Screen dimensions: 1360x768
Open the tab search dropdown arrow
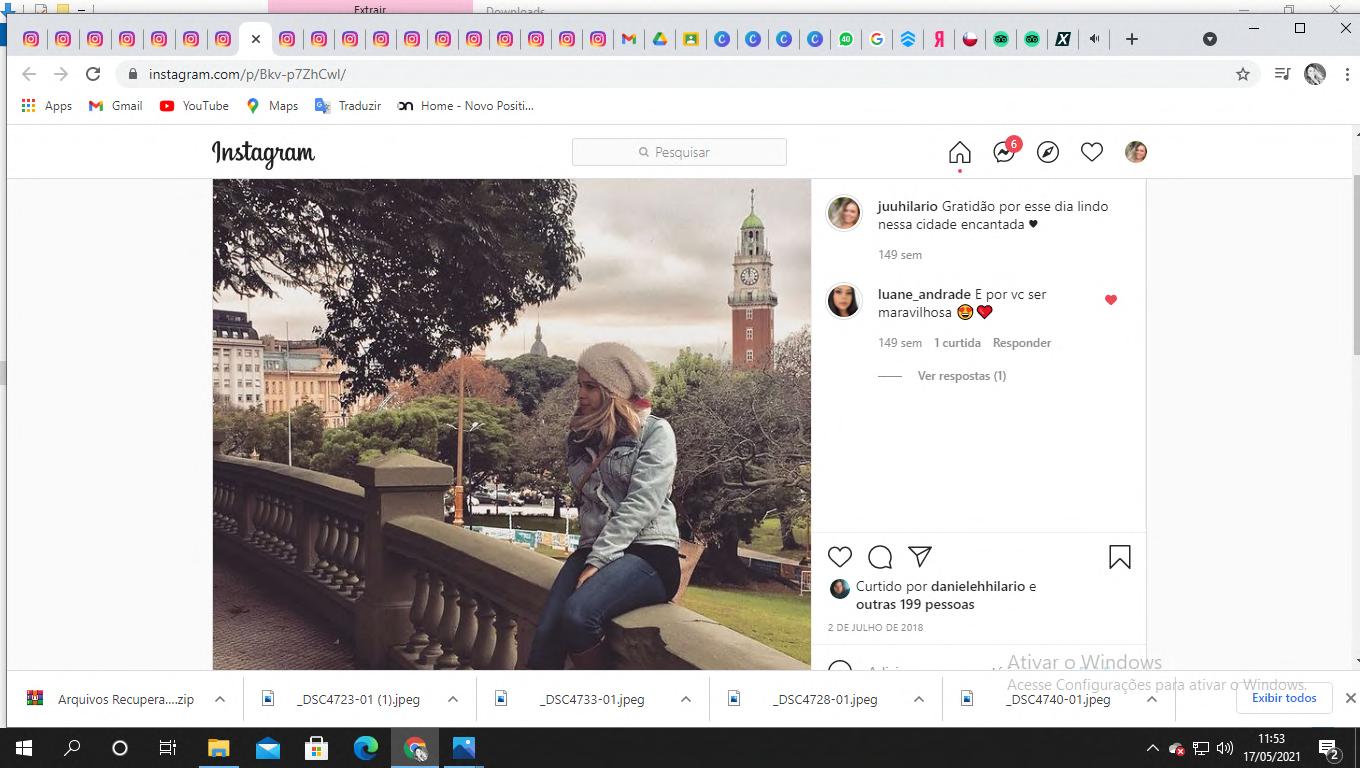click(x=1210, y=39)
